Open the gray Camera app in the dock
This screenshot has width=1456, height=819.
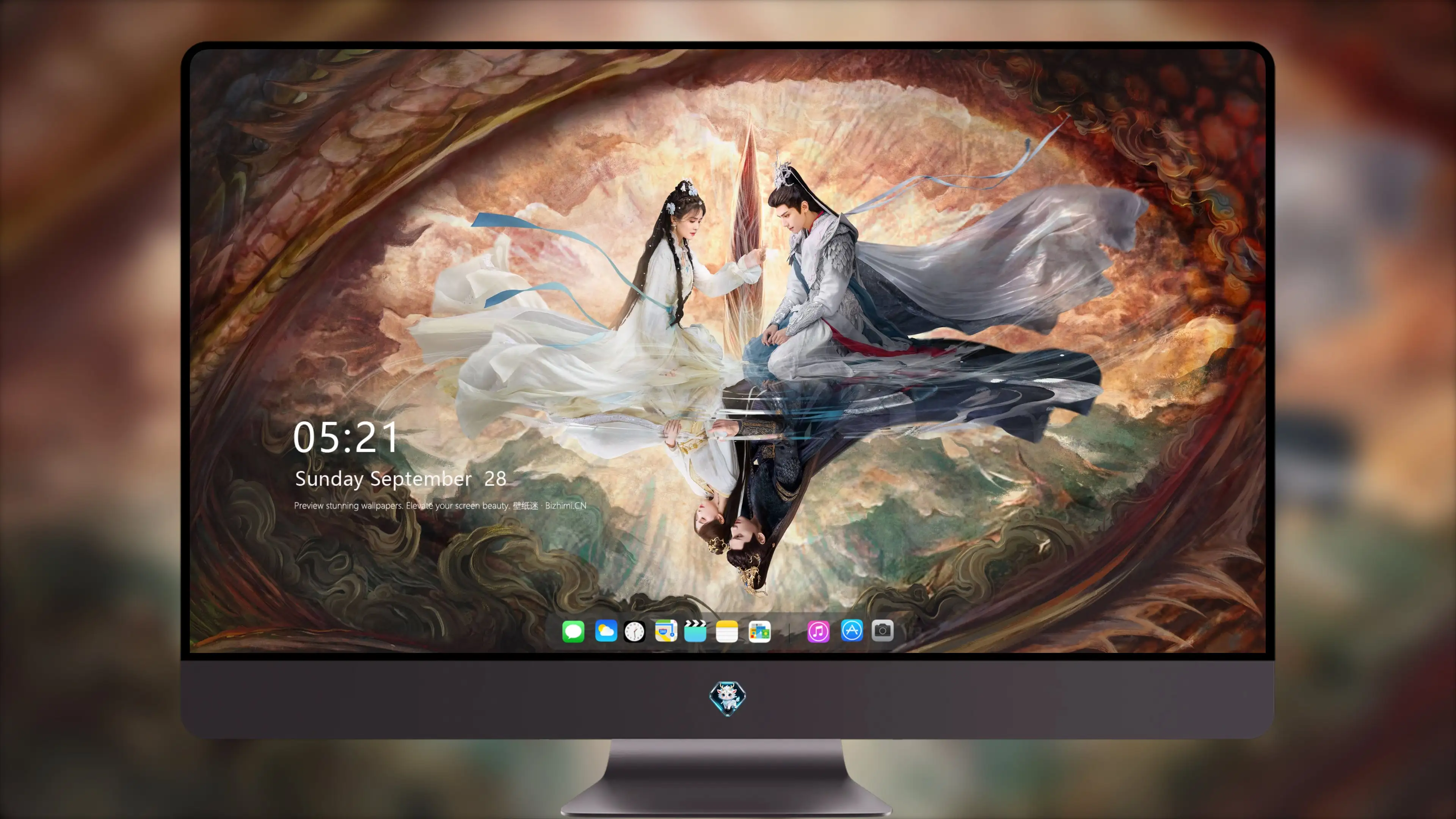[882, 630]
